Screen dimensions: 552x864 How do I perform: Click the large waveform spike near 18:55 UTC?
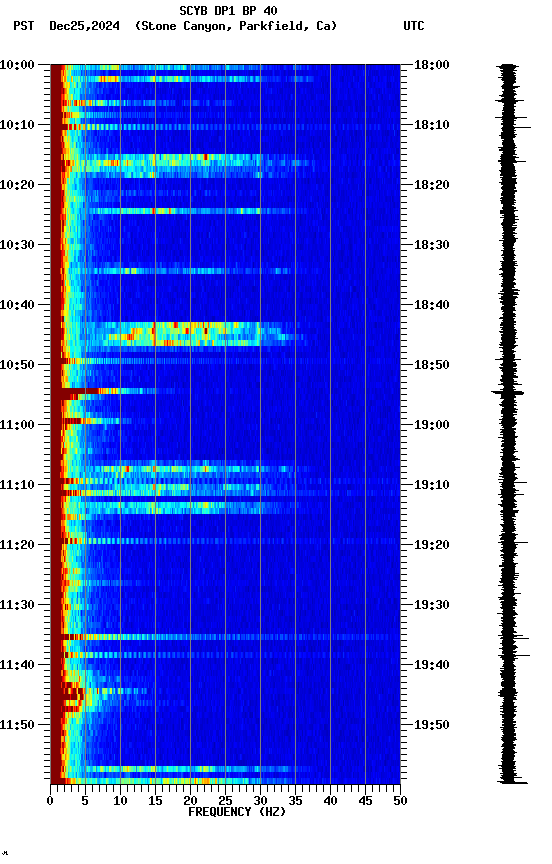507,393
